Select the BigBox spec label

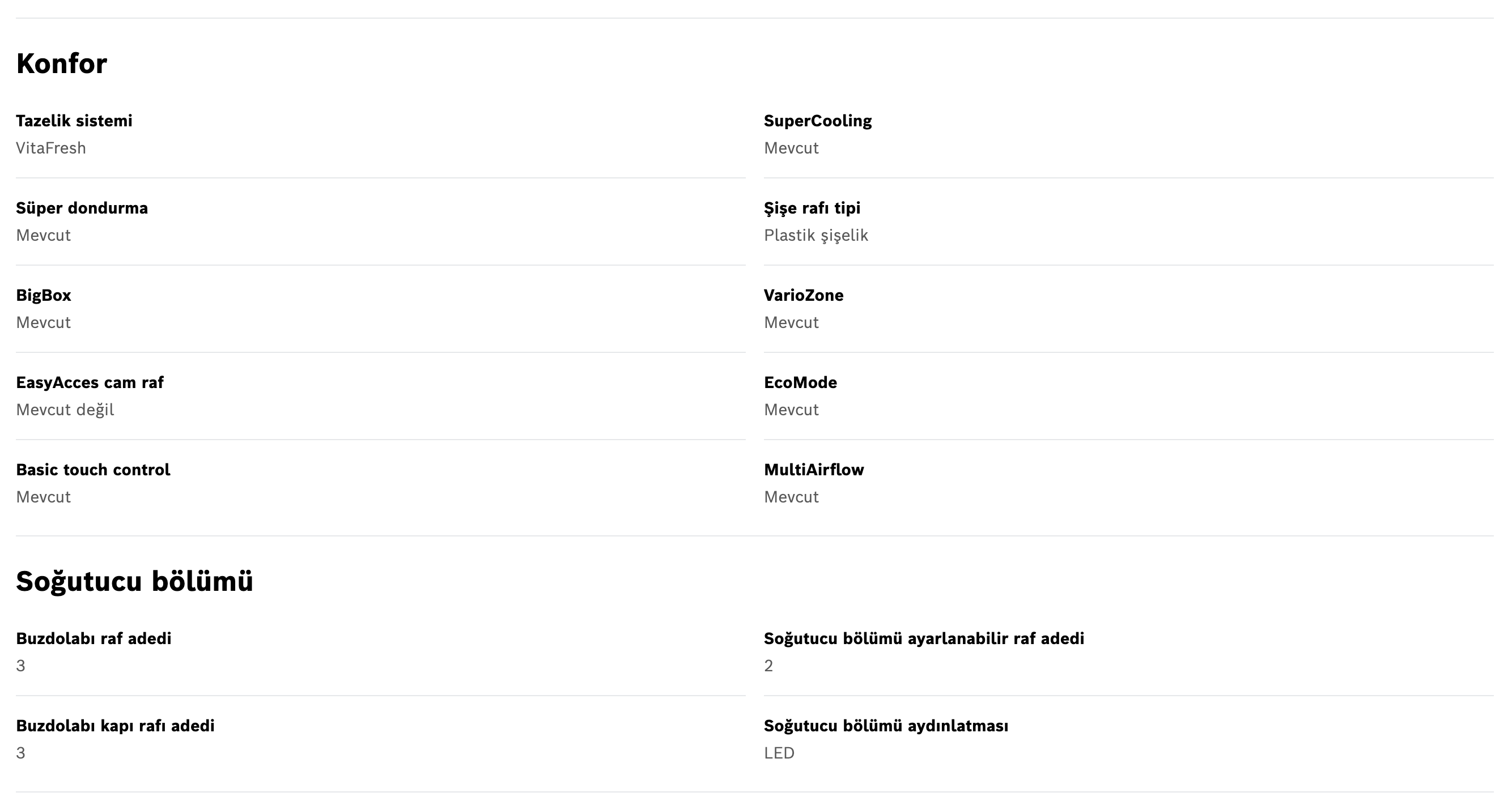(44, 296)
